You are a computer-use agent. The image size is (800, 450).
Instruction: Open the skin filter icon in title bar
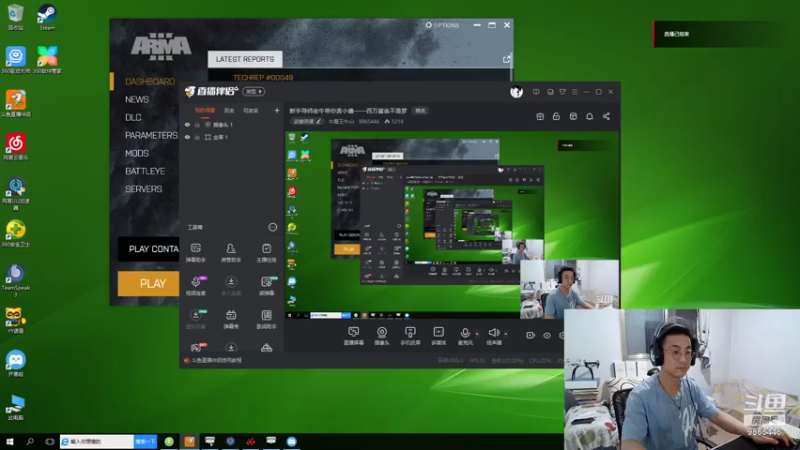point(562,92)
